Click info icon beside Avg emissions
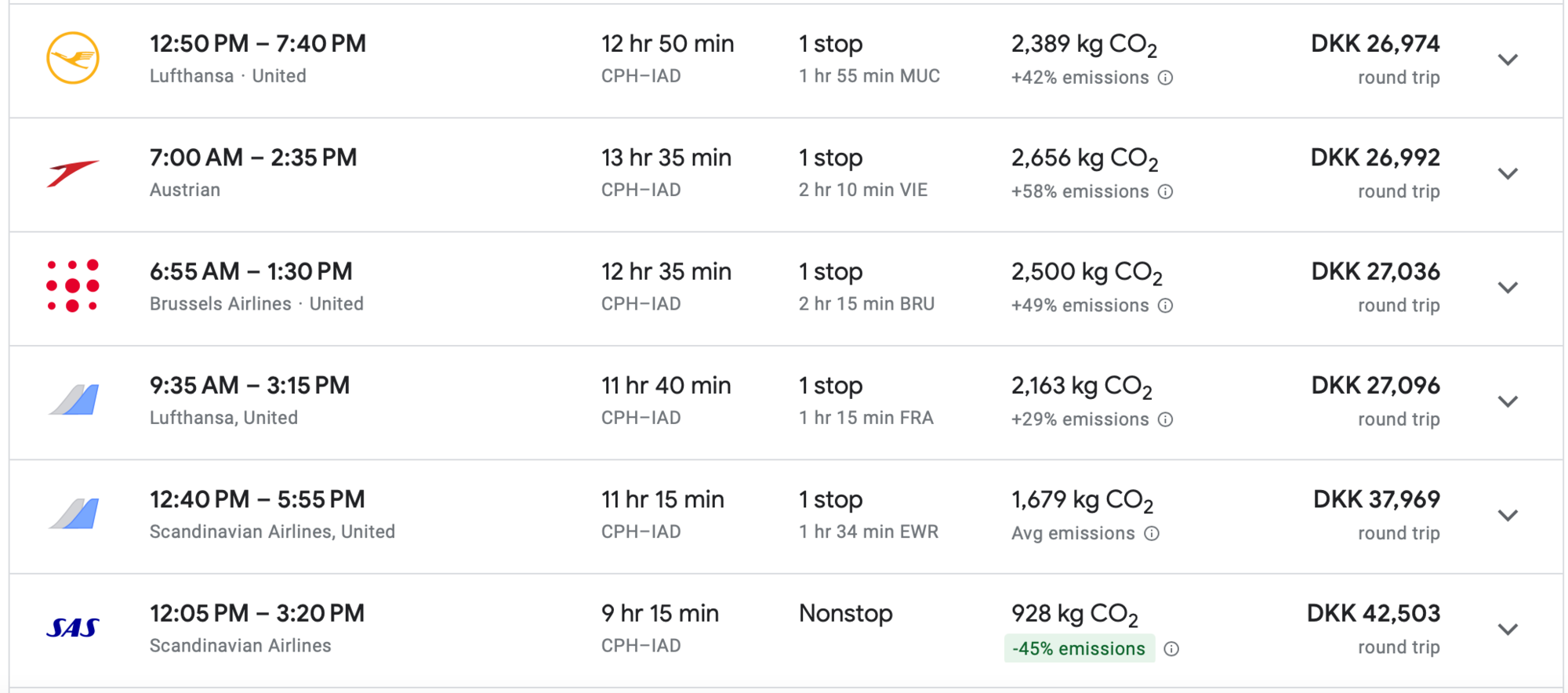 click(x=1152, y=534)
